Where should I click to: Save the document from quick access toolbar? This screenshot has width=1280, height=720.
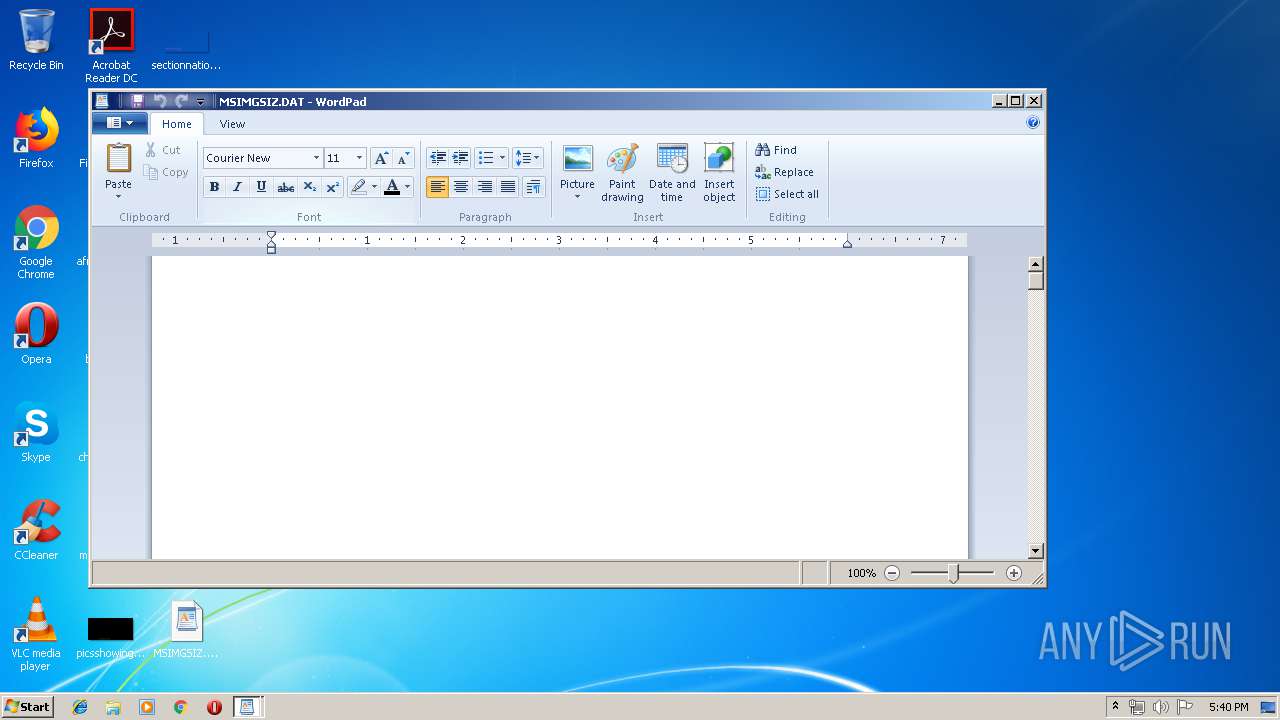pyautogui.click(x=137, y=101)
